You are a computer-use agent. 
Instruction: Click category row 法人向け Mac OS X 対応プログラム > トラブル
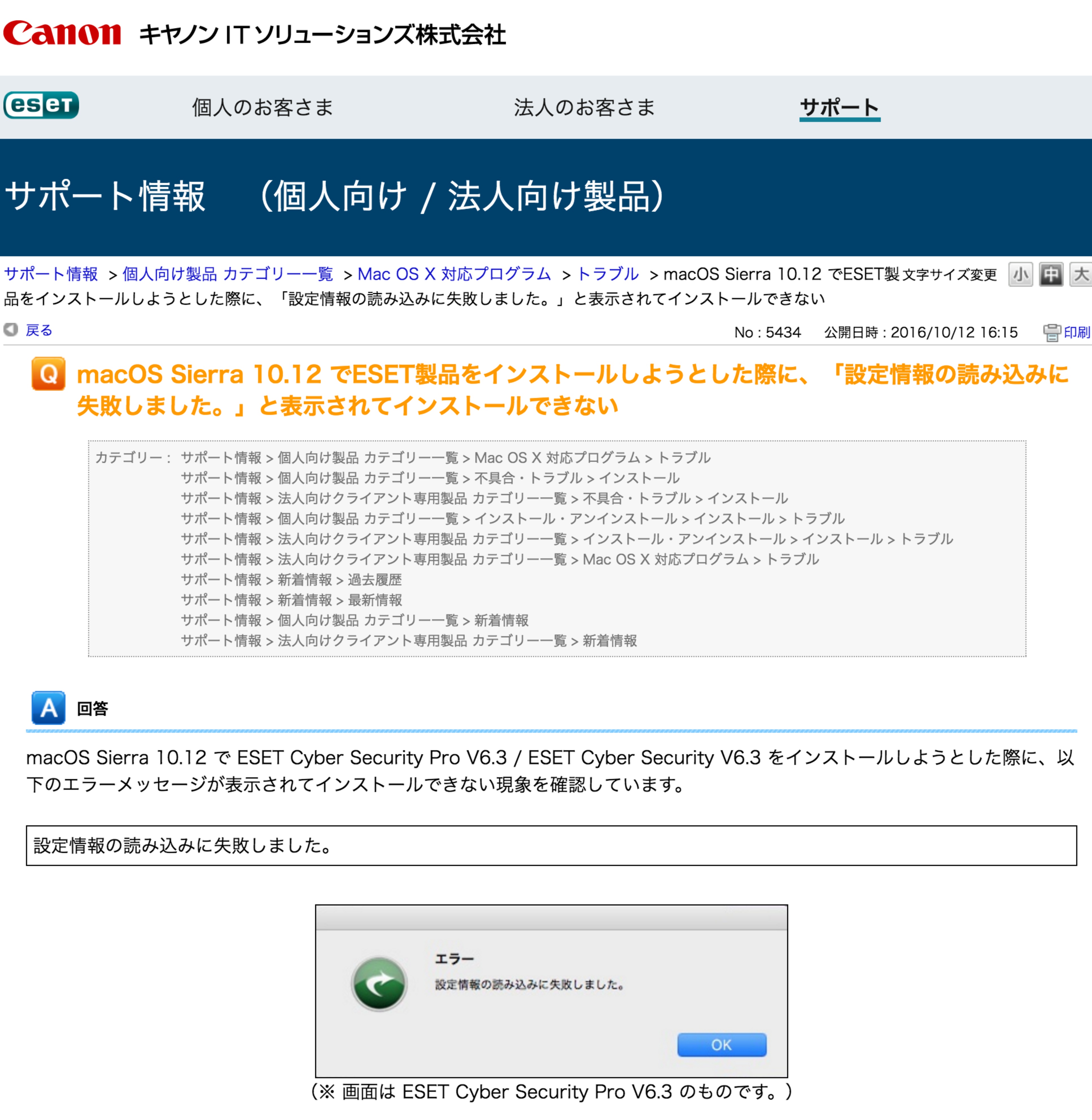point(500,559)
